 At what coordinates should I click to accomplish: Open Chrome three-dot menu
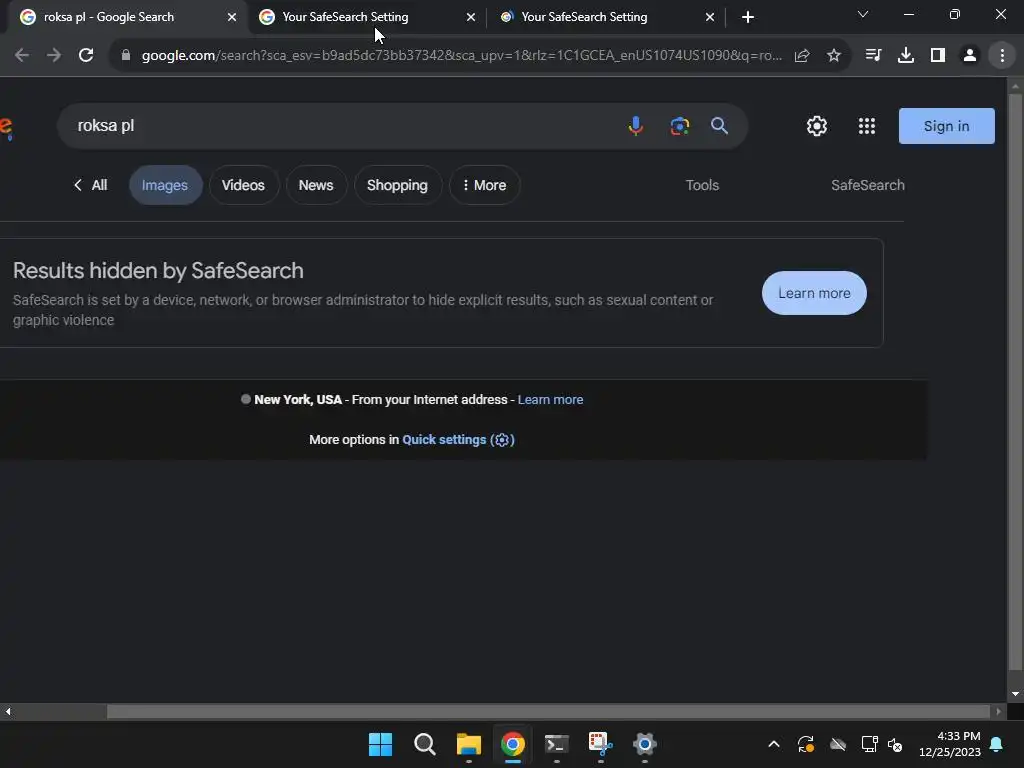[1002, 56]
